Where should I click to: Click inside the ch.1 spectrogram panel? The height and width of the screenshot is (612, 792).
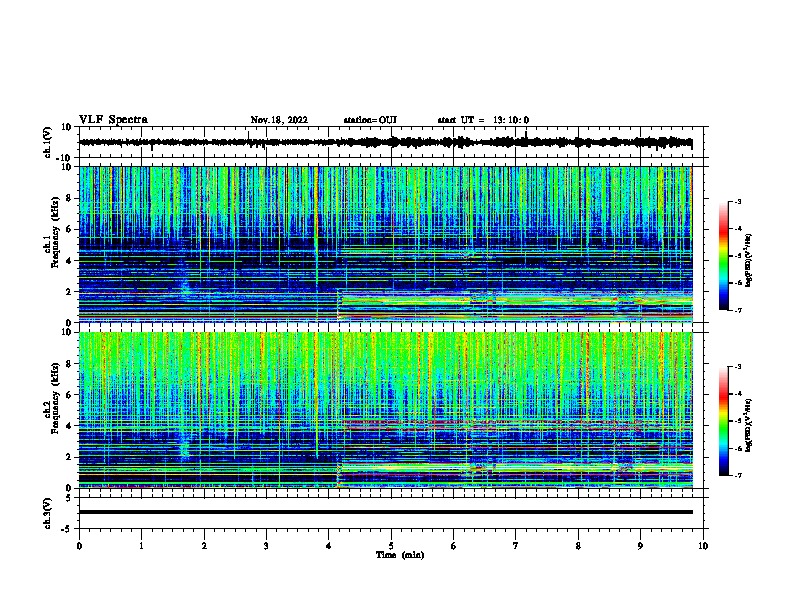386,244
